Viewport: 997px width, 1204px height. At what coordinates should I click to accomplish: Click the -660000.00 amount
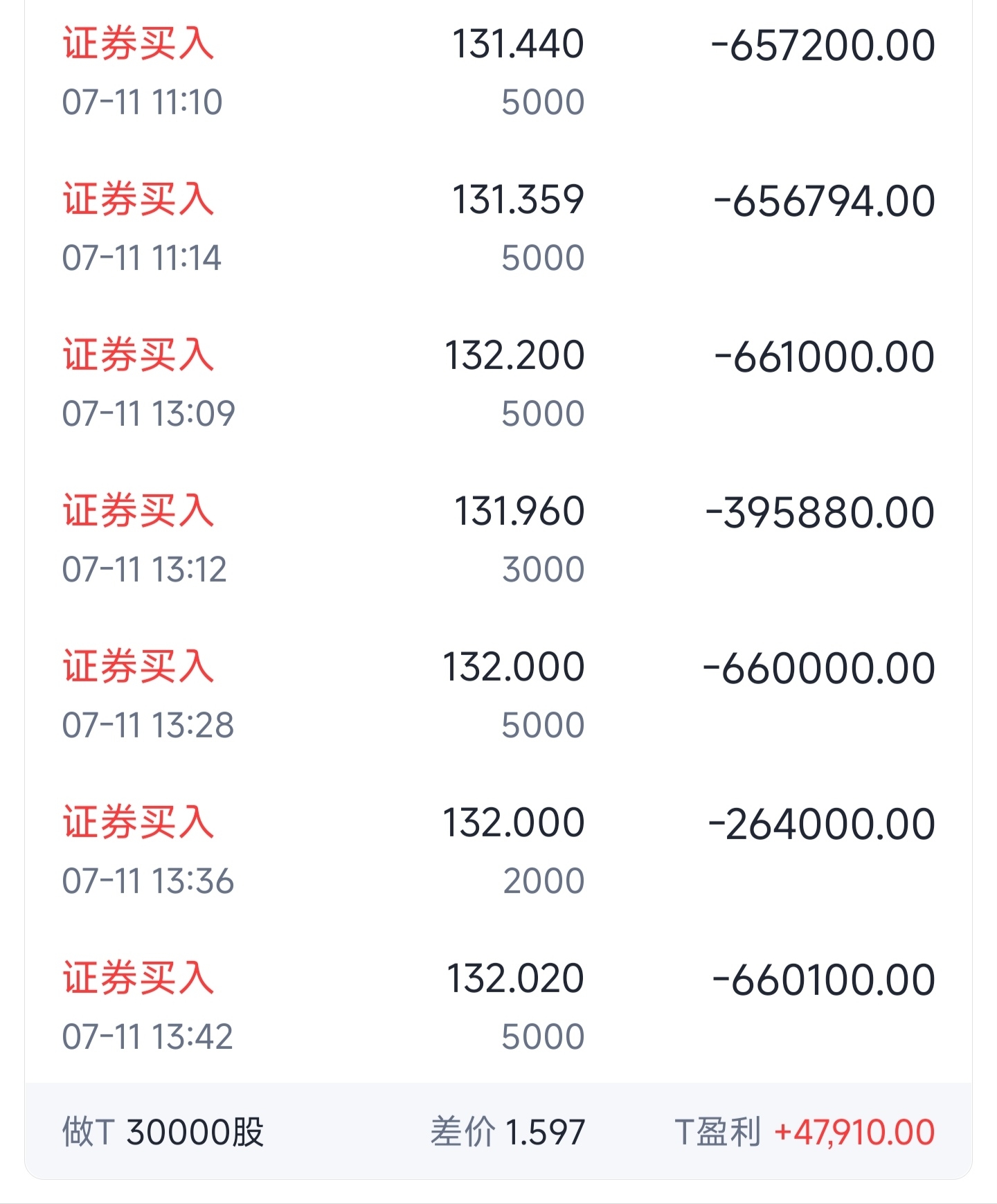[818, 669]
